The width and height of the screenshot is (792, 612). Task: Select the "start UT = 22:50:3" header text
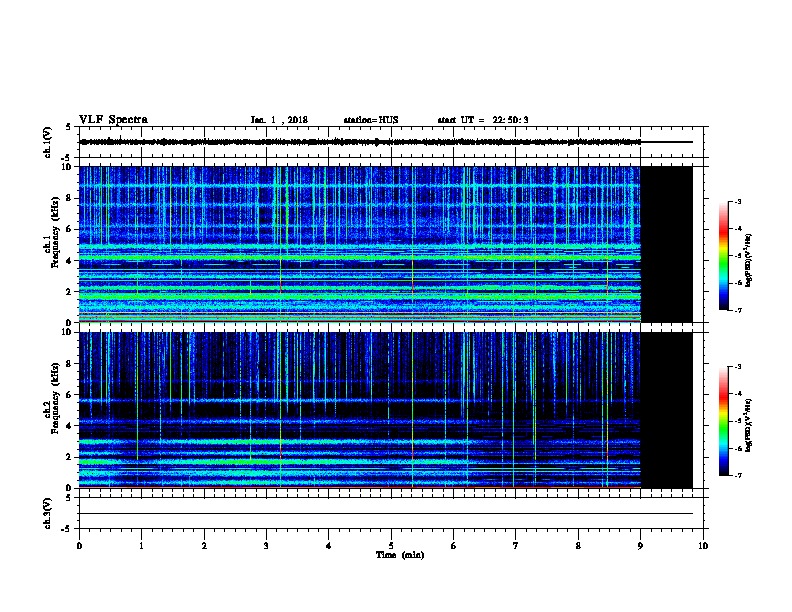483,120
